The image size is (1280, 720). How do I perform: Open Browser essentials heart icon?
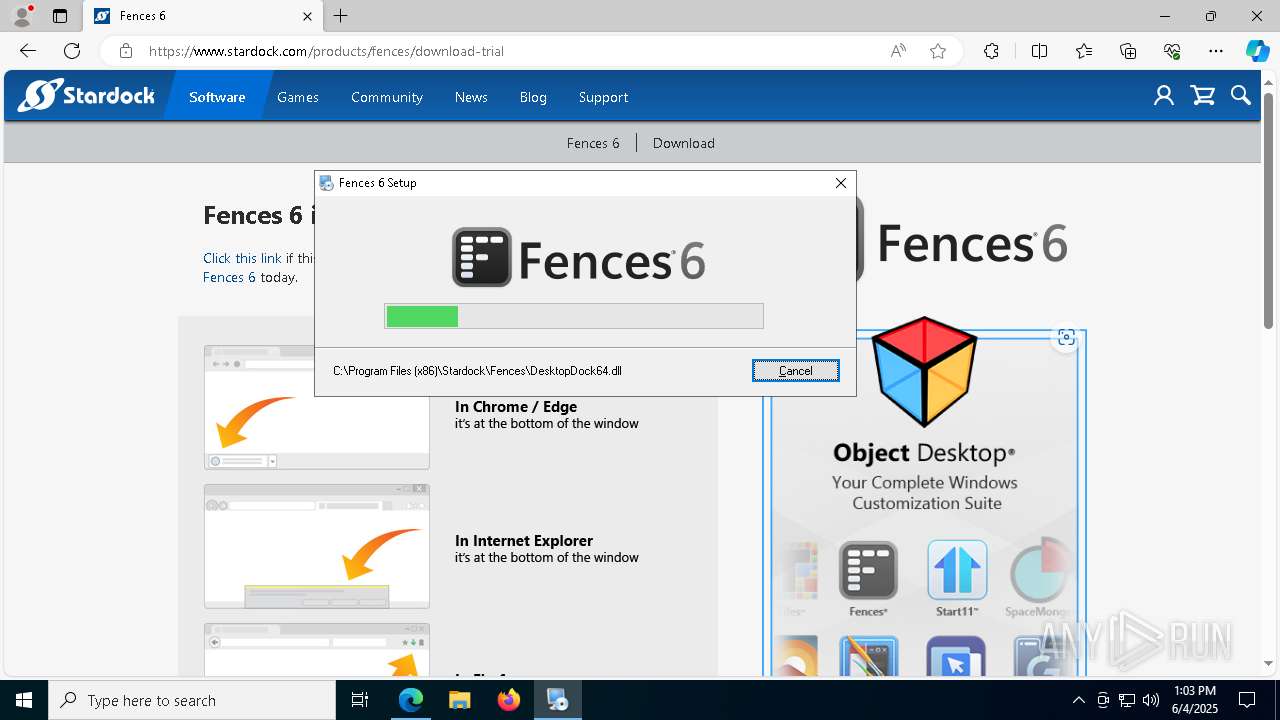1172,51
